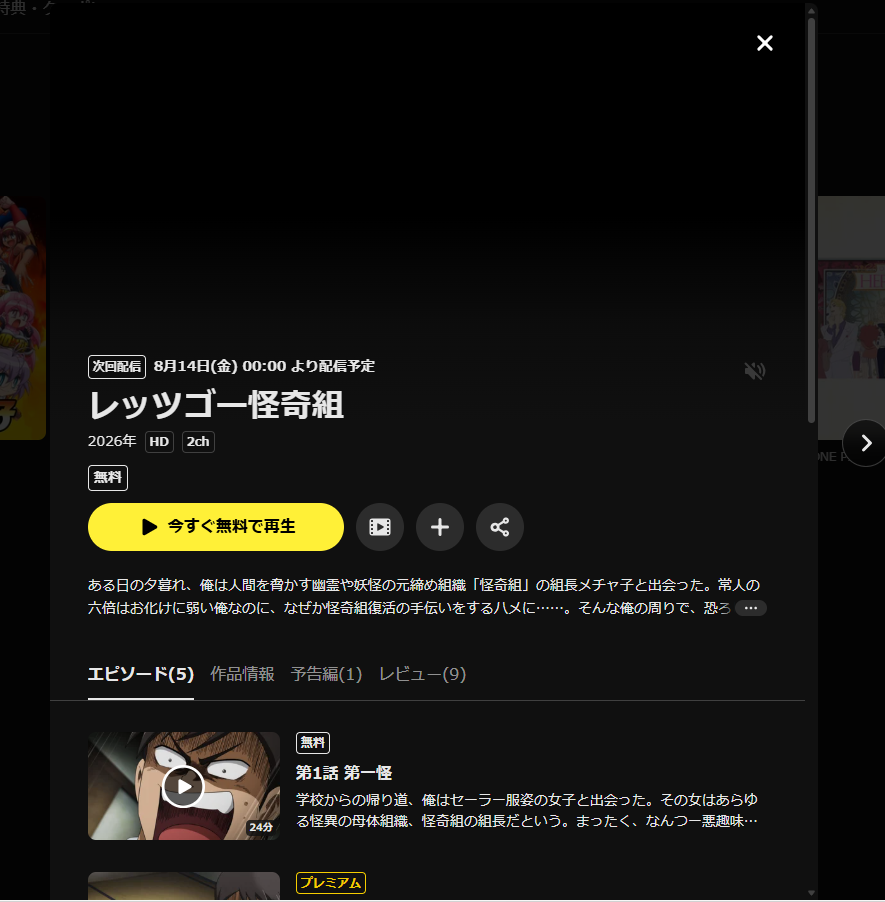885x902 pixels.
Task: Click the HD quality badge
Action: tap(159, 442)
